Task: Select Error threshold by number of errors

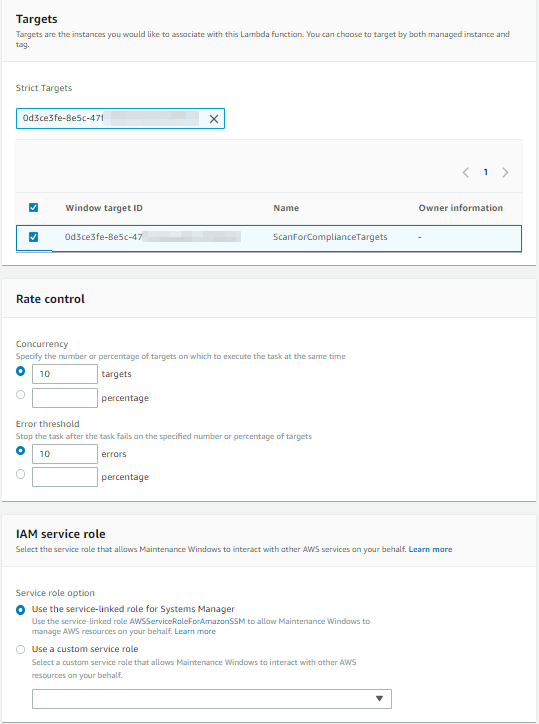Action: [x=20, y=450]
